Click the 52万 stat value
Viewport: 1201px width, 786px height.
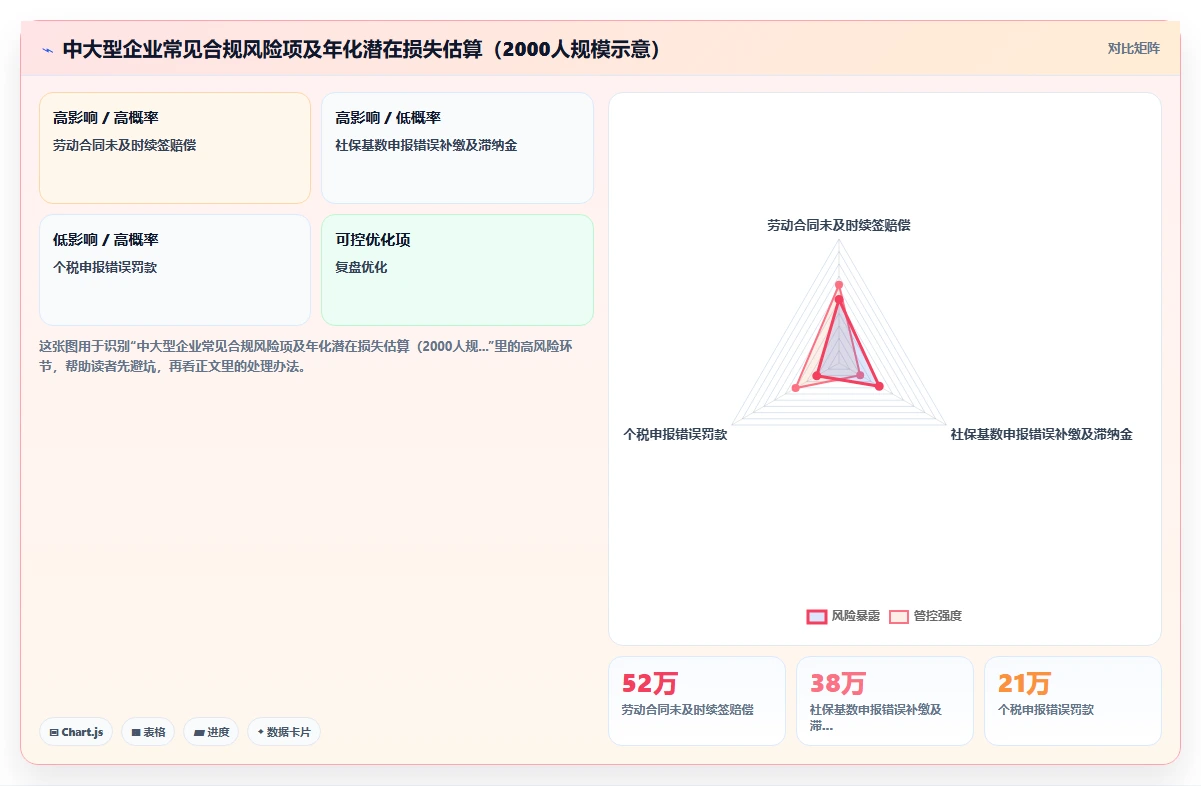[x=650, y=684]
